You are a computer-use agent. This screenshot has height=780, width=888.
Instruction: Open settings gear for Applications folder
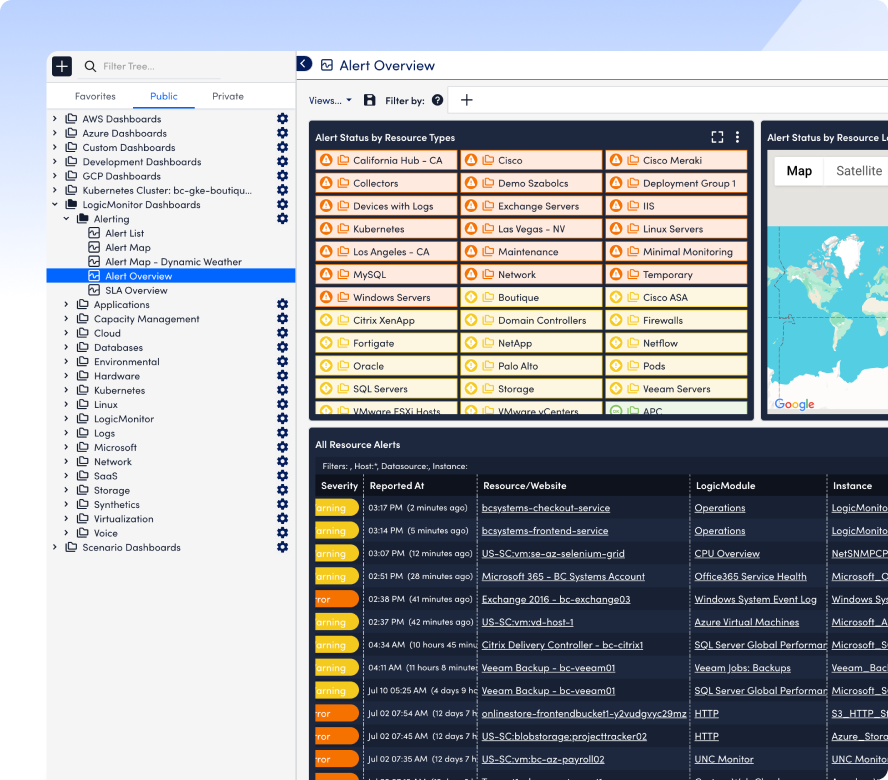(283, 304)
